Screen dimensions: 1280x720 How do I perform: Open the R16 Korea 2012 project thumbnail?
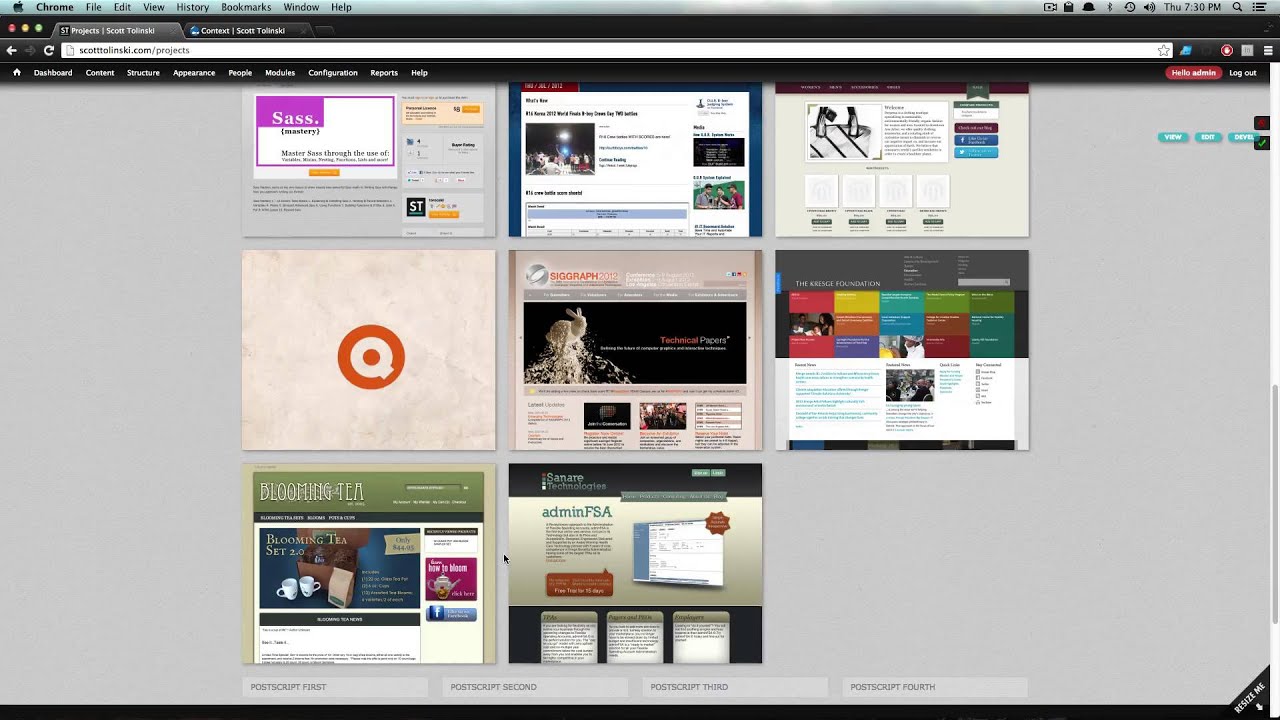pos(635,160)
